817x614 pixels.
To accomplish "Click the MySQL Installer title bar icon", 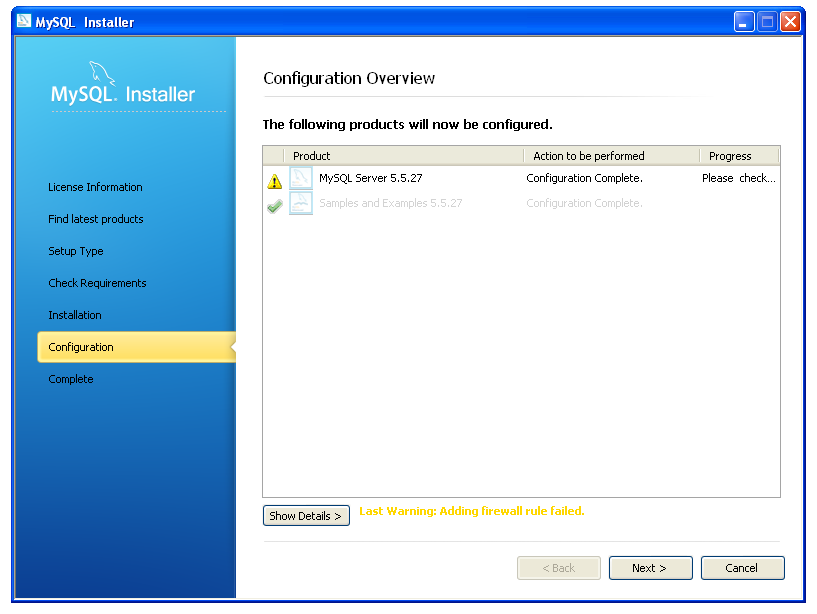I will (24, 21).
